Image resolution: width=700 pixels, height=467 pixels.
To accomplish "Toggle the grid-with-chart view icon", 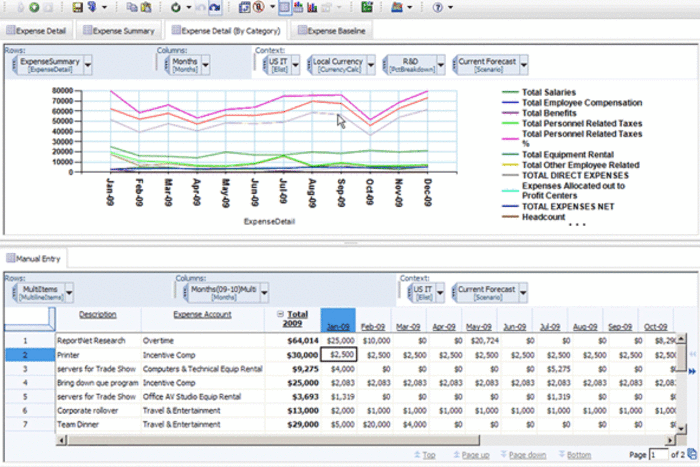I will tap(298, 8).
